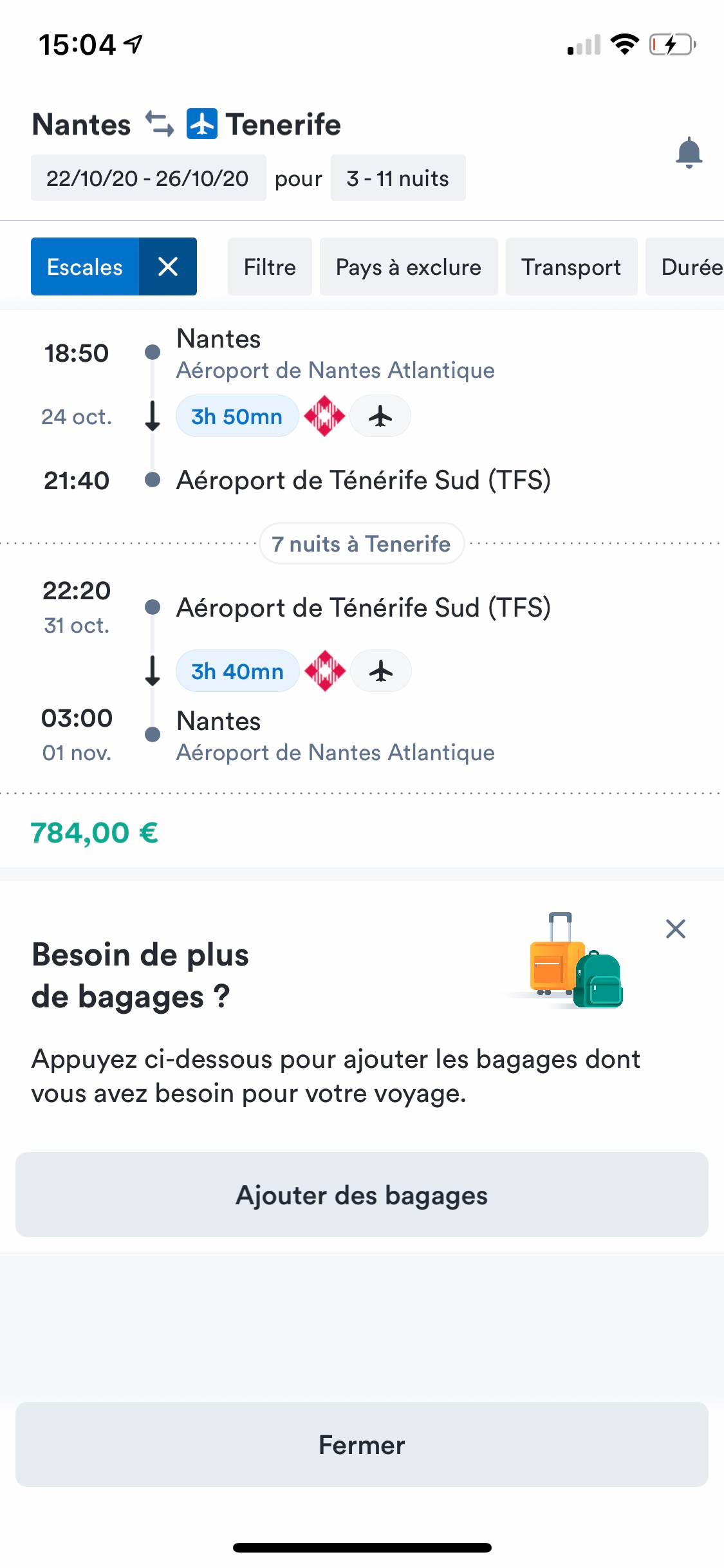
Task: Select the Escales filter chip
Action: point(85,266)
